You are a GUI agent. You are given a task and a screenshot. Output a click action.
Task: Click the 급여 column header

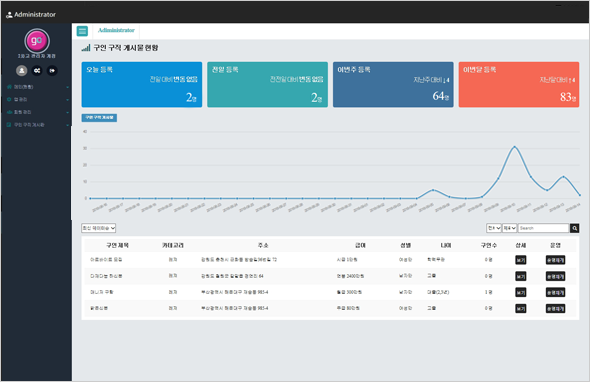tap(360, 245)
